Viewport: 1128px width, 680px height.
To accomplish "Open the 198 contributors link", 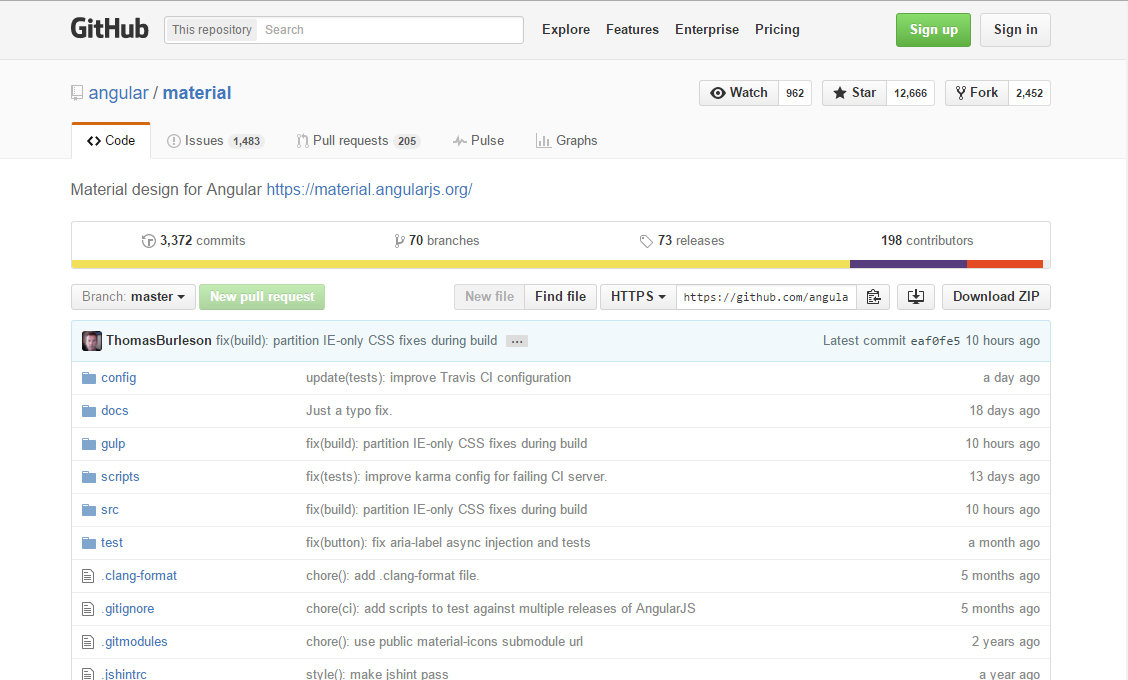I will (927, 240).
